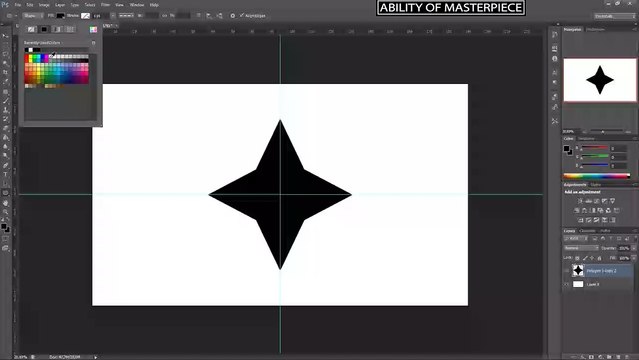The height and width of the screenshot is (360, 639).
Task: Open the View menu
Action: click(119, 5)
